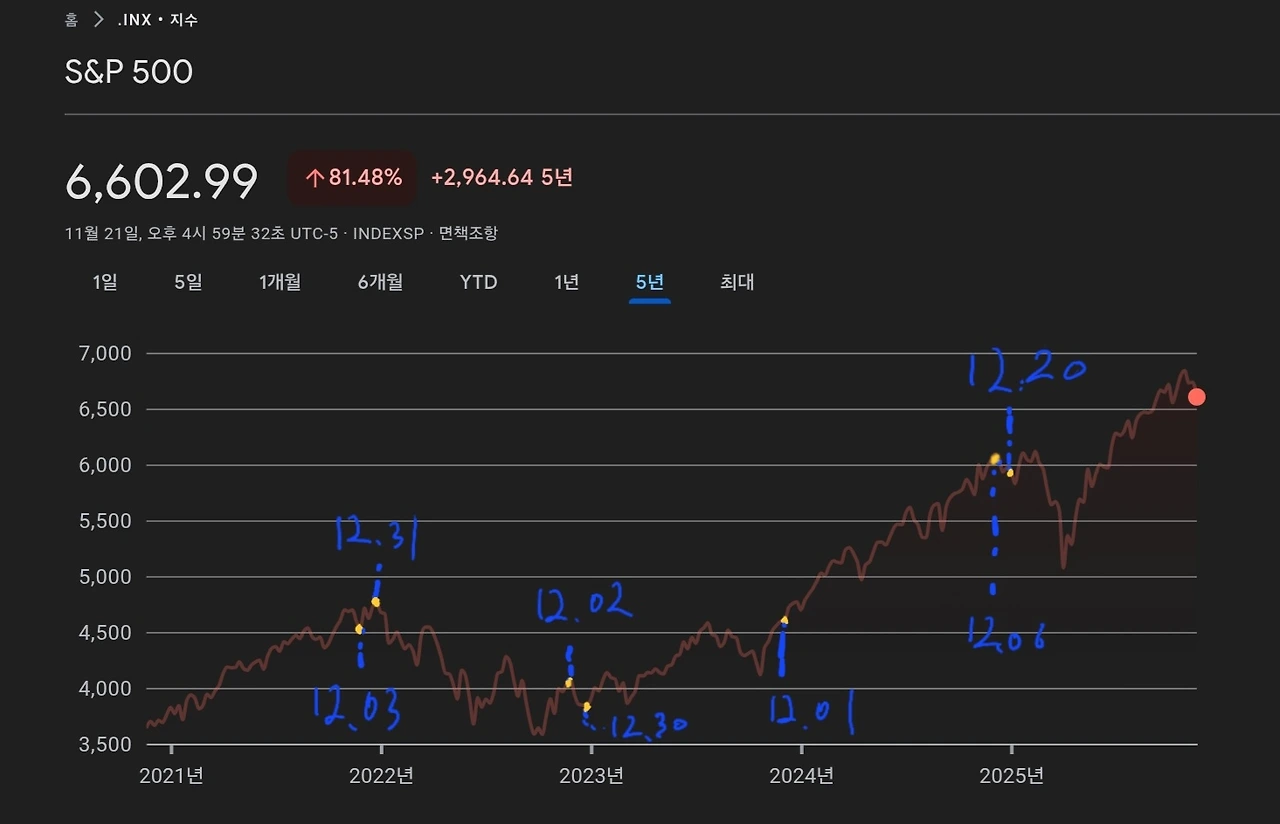
Task: Select the 1개월 range tab
Action: pos(280,282)
